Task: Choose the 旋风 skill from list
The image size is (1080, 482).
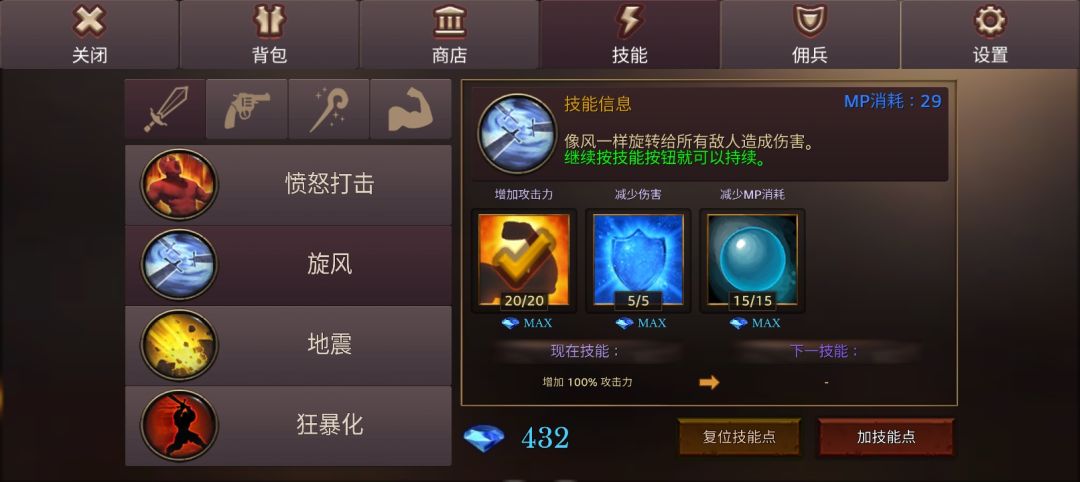Action: (x=288, y=265)
